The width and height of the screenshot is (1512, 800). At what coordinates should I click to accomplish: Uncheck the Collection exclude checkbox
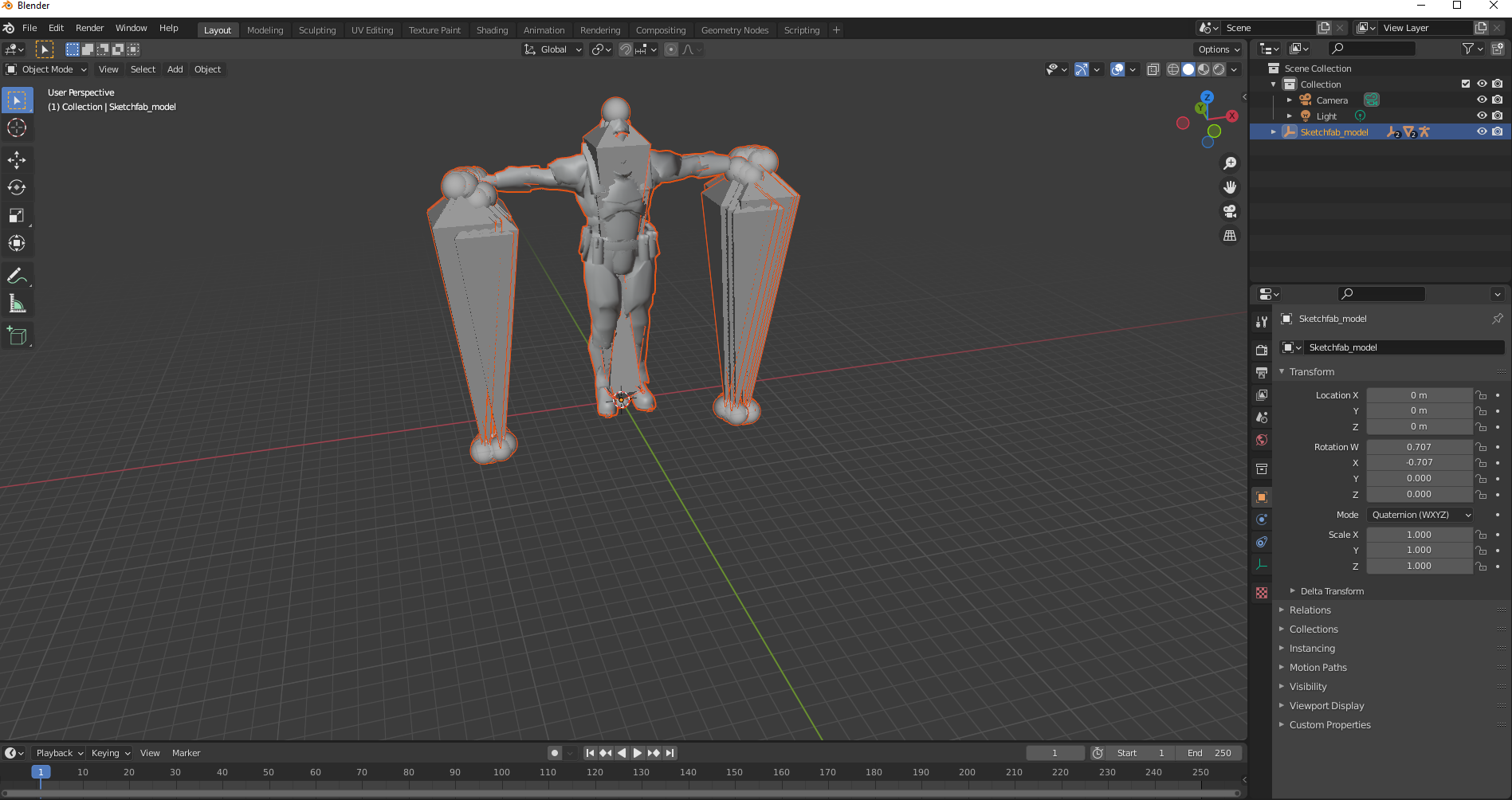point(1465,84)
